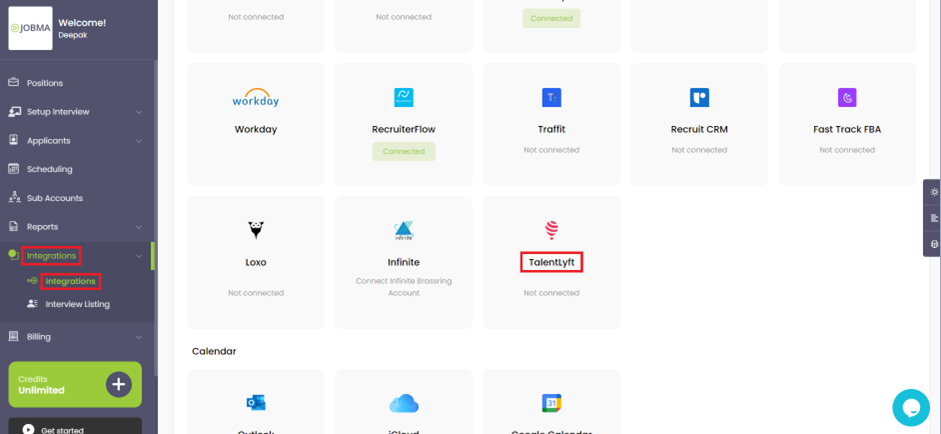Click the Fast Track FBA logo icon
The width and height of the screenshot is (941, 434).
[847, 97]
